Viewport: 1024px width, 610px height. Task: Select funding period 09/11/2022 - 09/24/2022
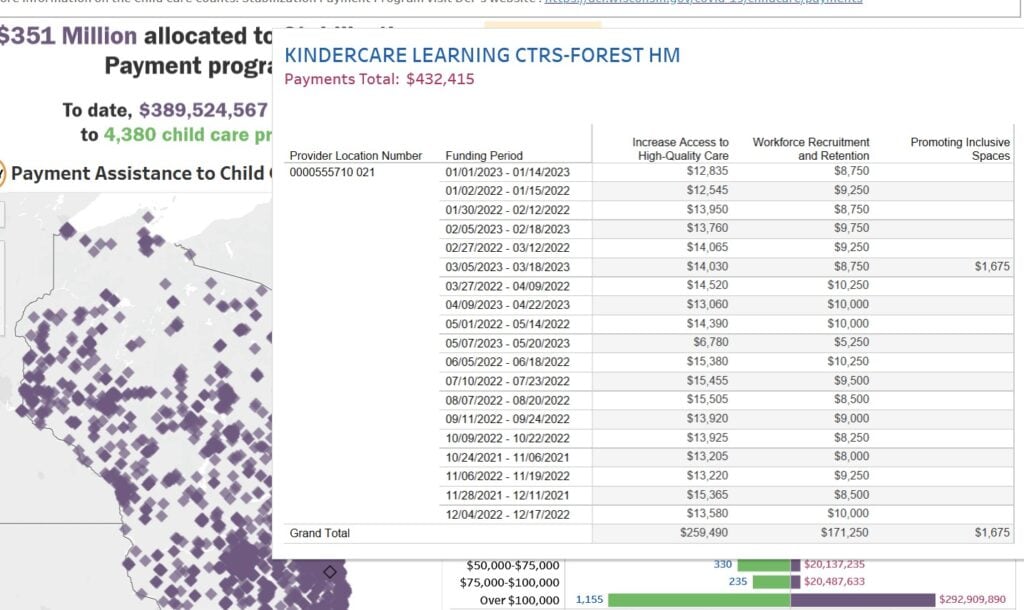tap(507, 419)
